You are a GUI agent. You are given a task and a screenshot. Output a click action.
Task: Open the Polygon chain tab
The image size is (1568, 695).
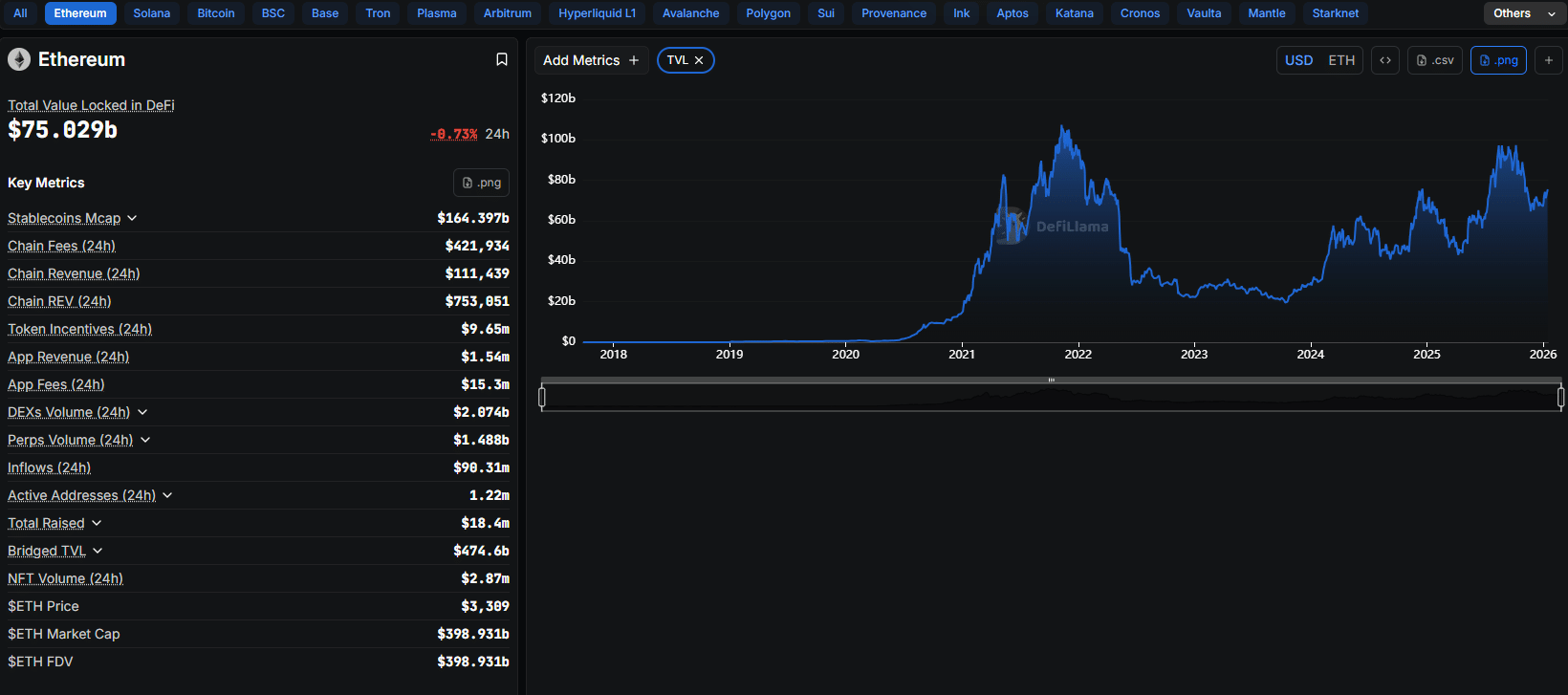(769, 13)
